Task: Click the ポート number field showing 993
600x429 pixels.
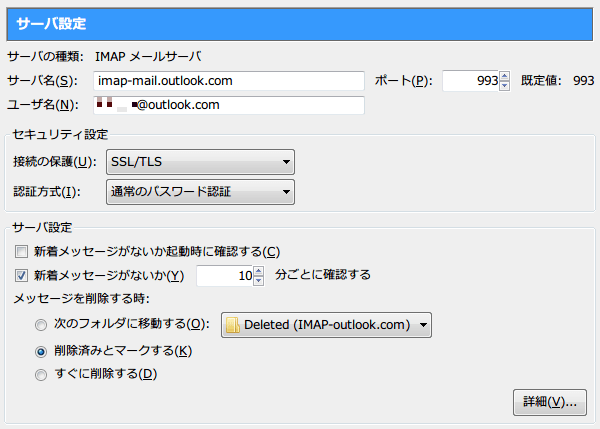Action: (470, 80)
